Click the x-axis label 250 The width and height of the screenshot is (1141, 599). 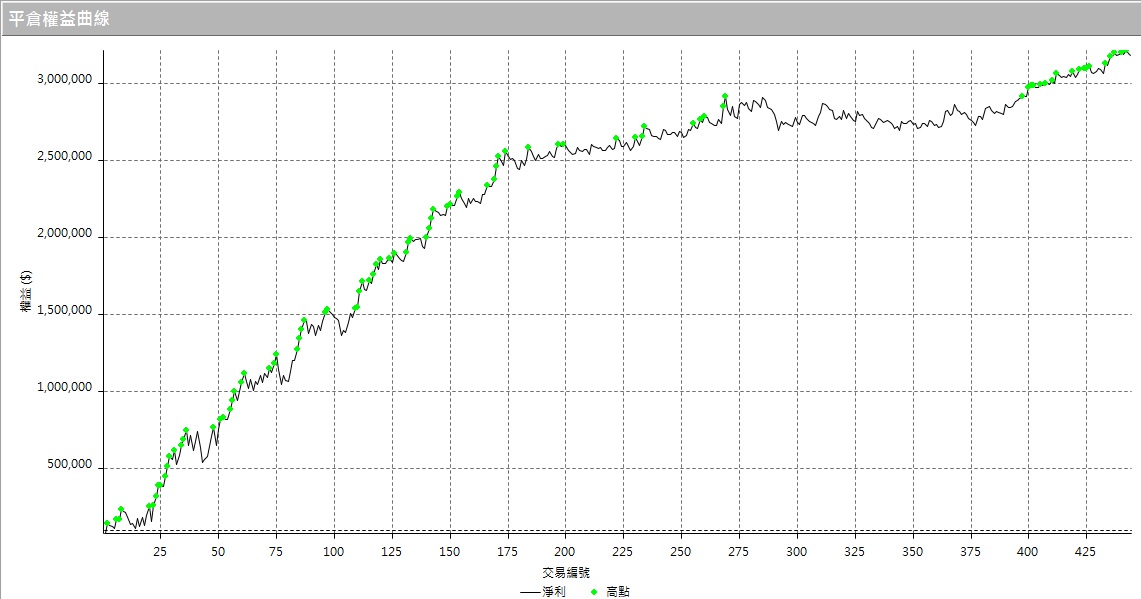680,552
